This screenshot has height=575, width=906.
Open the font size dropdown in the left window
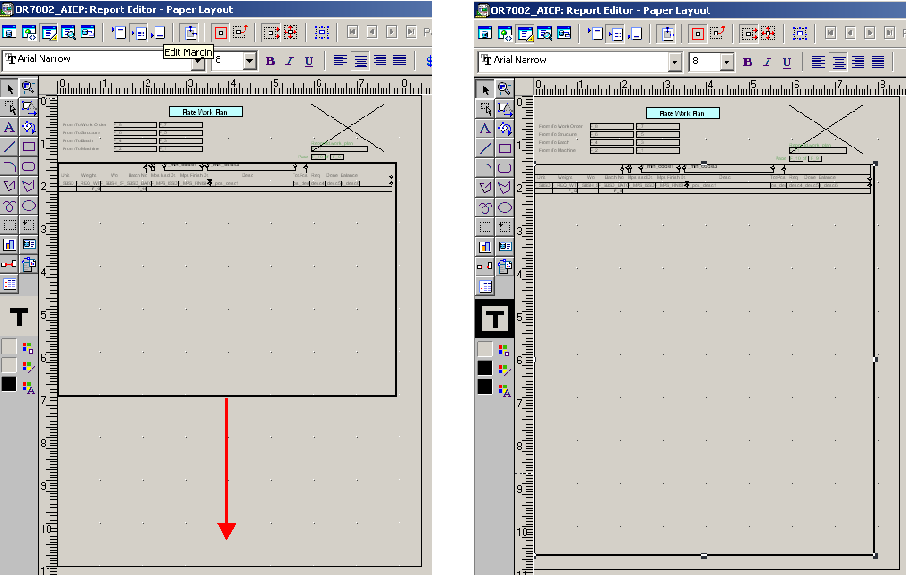[x=250, y=61]
